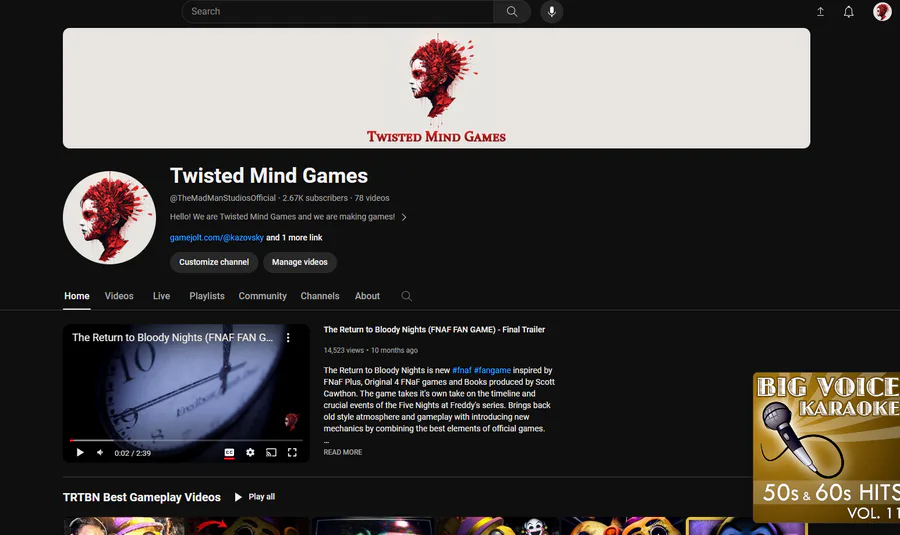
Task: Click the Twisted Mind Games channel avatar
Action: pyautogui.click(x=109, y=218)
